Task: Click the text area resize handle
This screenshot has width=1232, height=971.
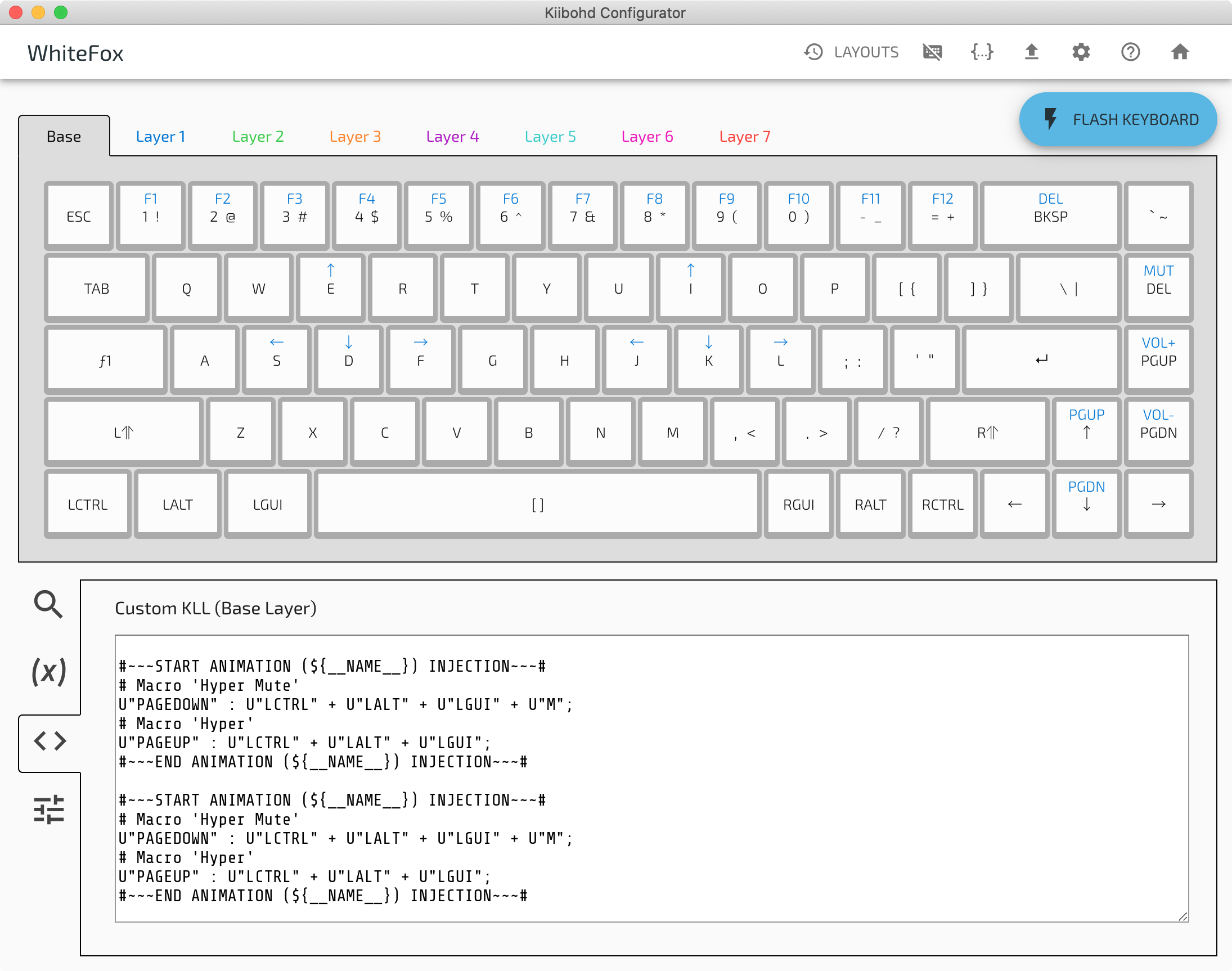Action: 1183,916
